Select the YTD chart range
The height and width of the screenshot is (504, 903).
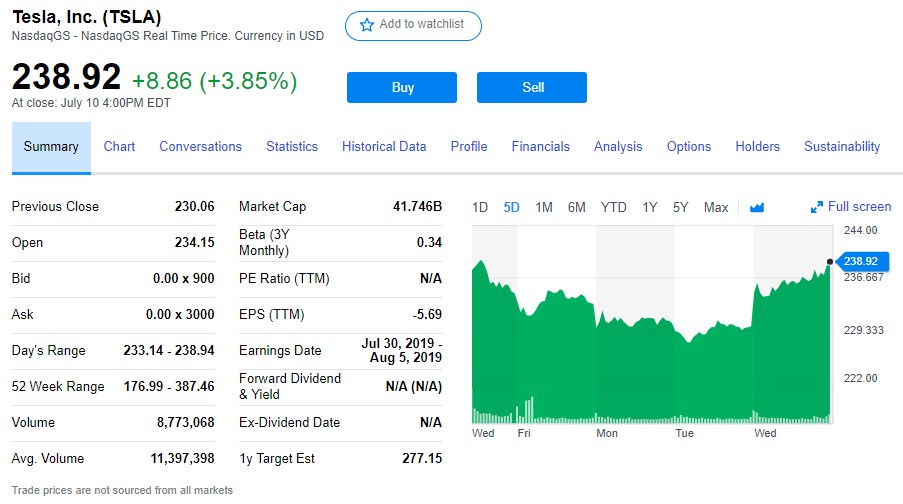(x=613, y=207)
